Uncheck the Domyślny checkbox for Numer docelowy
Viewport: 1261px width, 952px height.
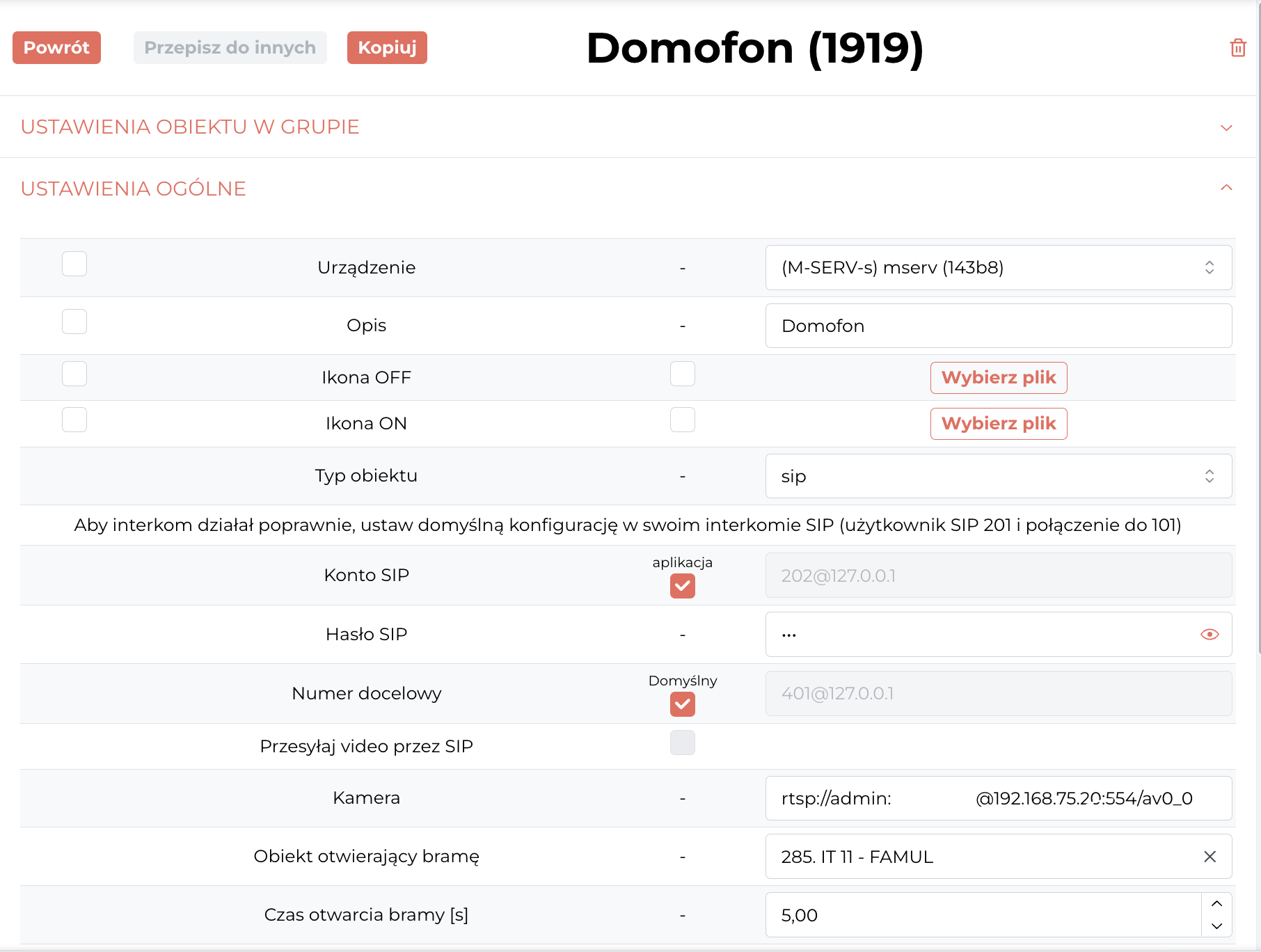tap(683, 704)
